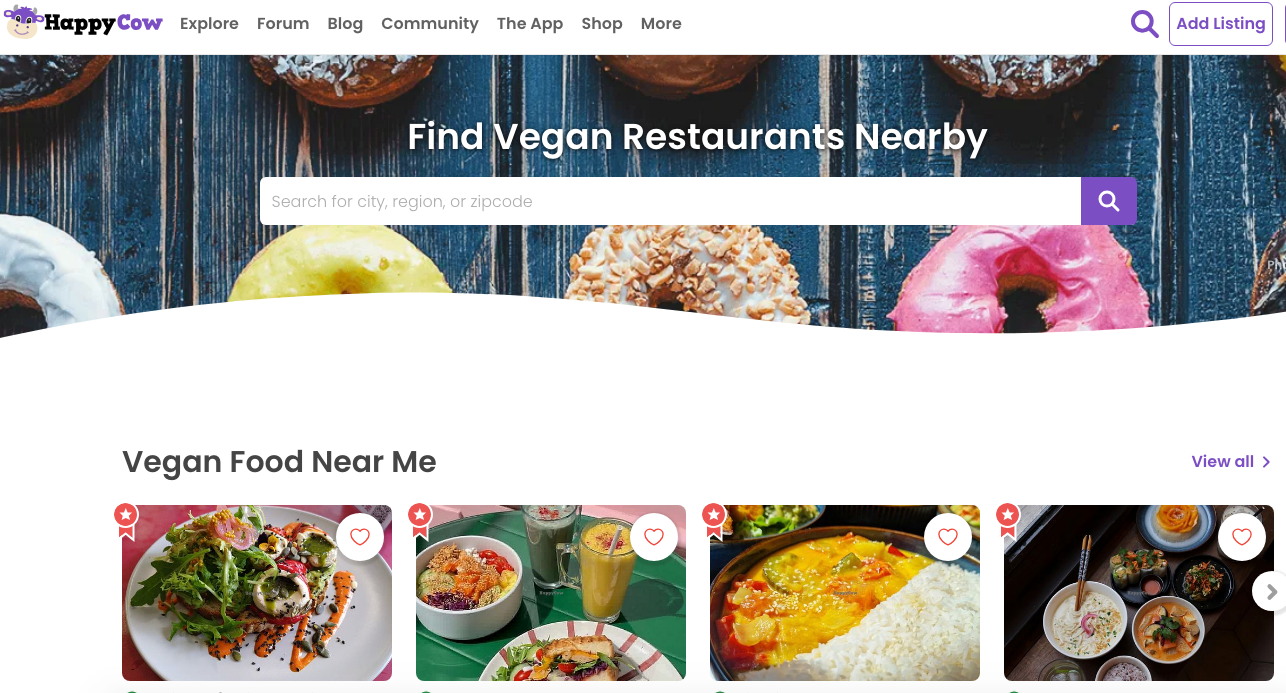Go to the Forum page

click(x=283, y=23)
